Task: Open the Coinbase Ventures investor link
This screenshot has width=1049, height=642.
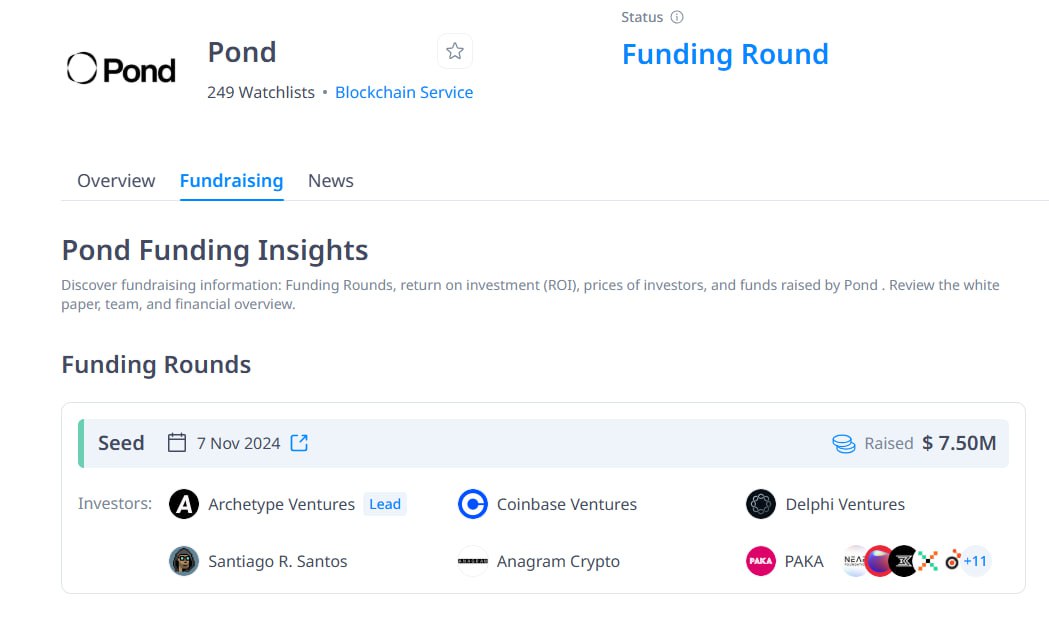Action: pyautogui.click(x=567, y=504)
